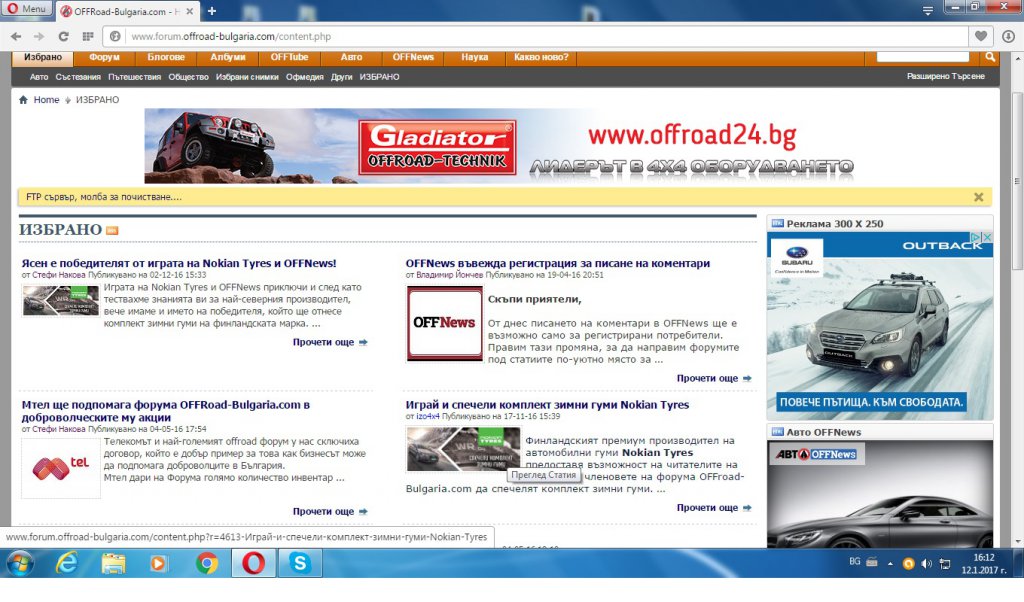Open Skype from the taskbar
1024x602 pixels.
point(300,563)
